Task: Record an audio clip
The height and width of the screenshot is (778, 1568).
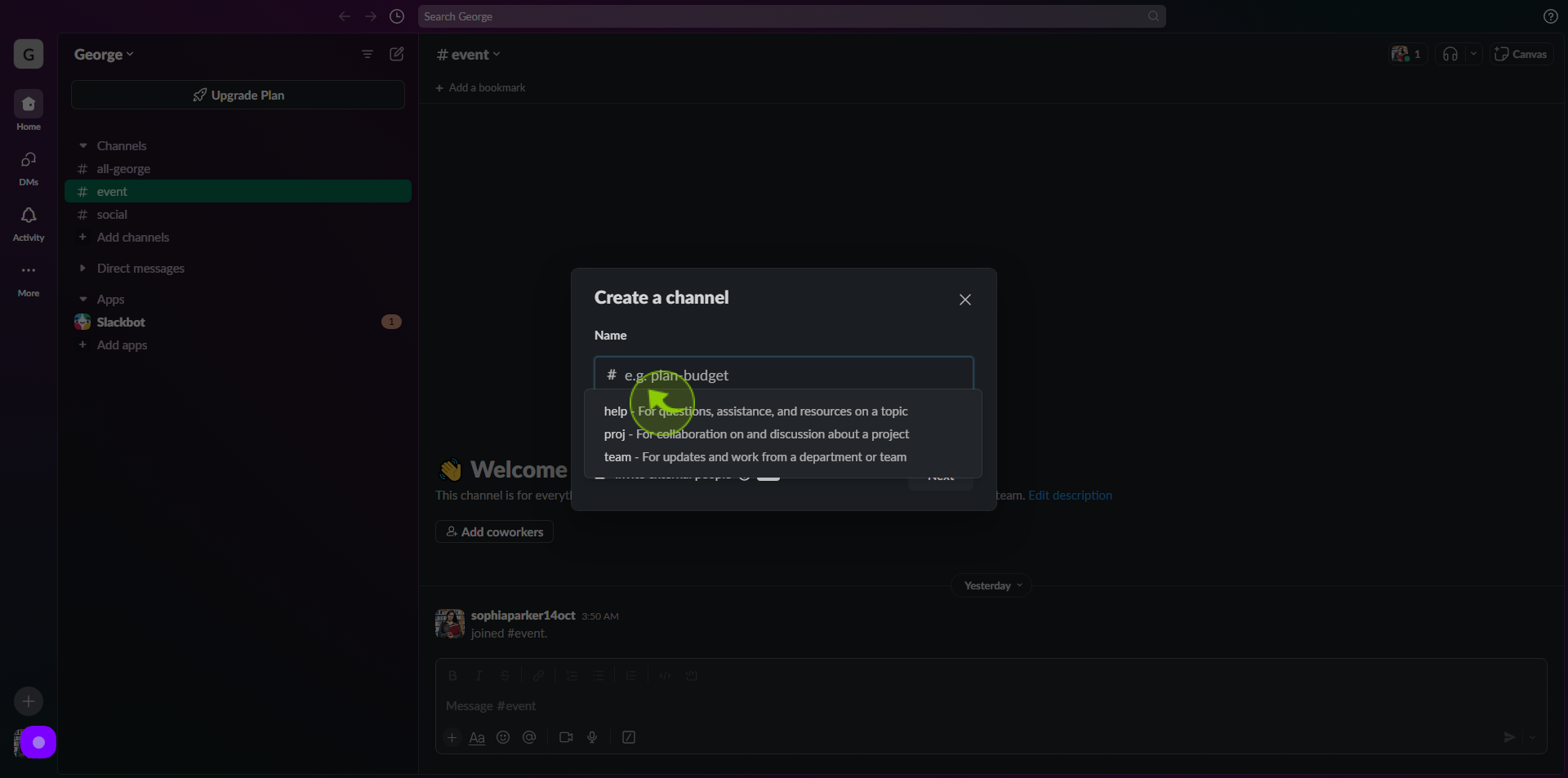Action: coord(592,737)
